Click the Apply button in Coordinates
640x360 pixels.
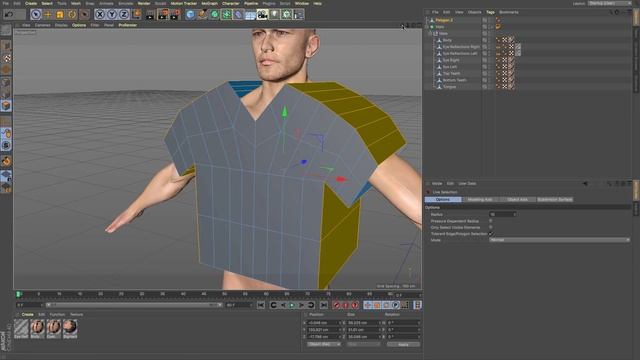(x=403, y=344)
